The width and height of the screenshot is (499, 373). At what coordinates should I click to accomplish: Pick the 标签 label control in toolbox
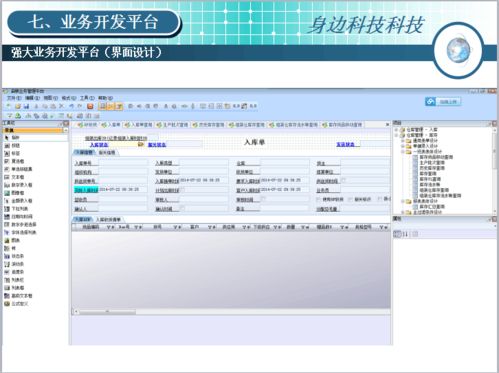click(x=13, y=153)
